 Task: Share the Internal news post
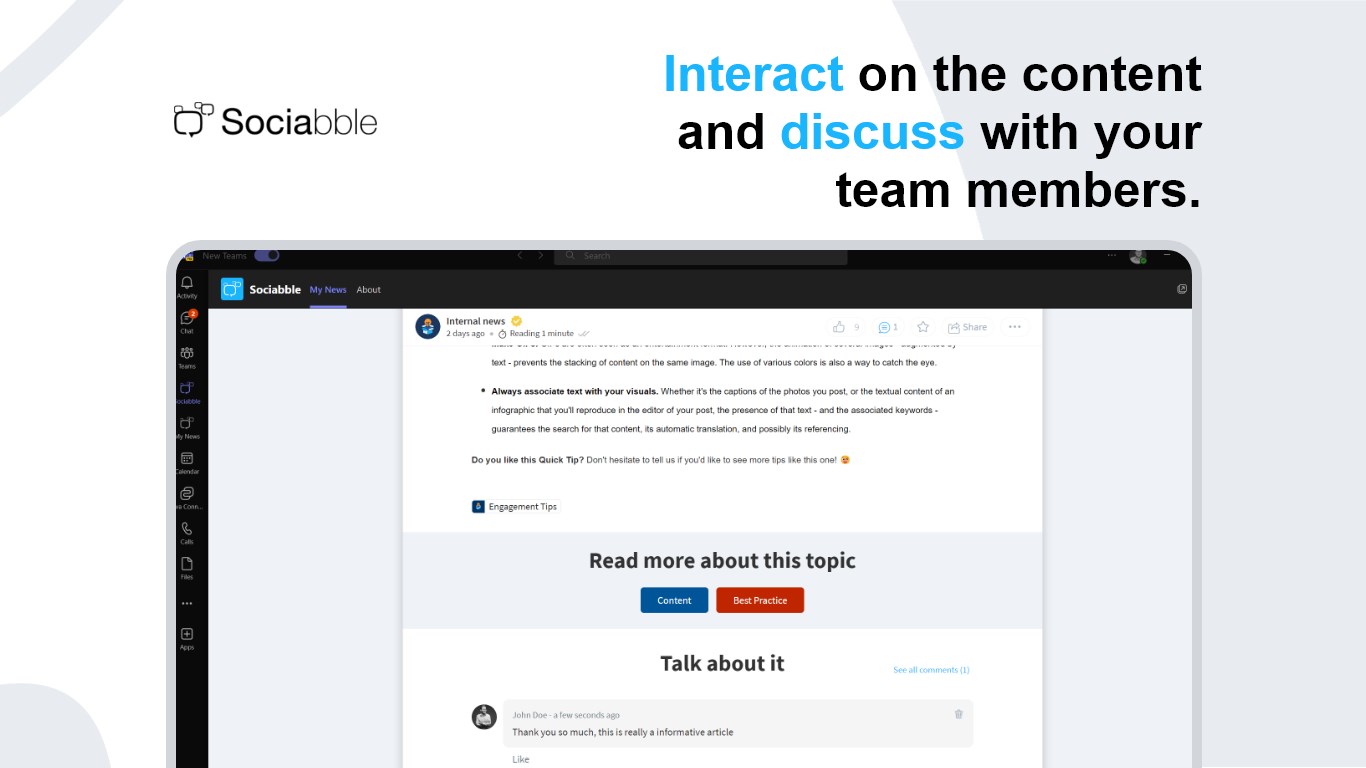click(967, 327)
